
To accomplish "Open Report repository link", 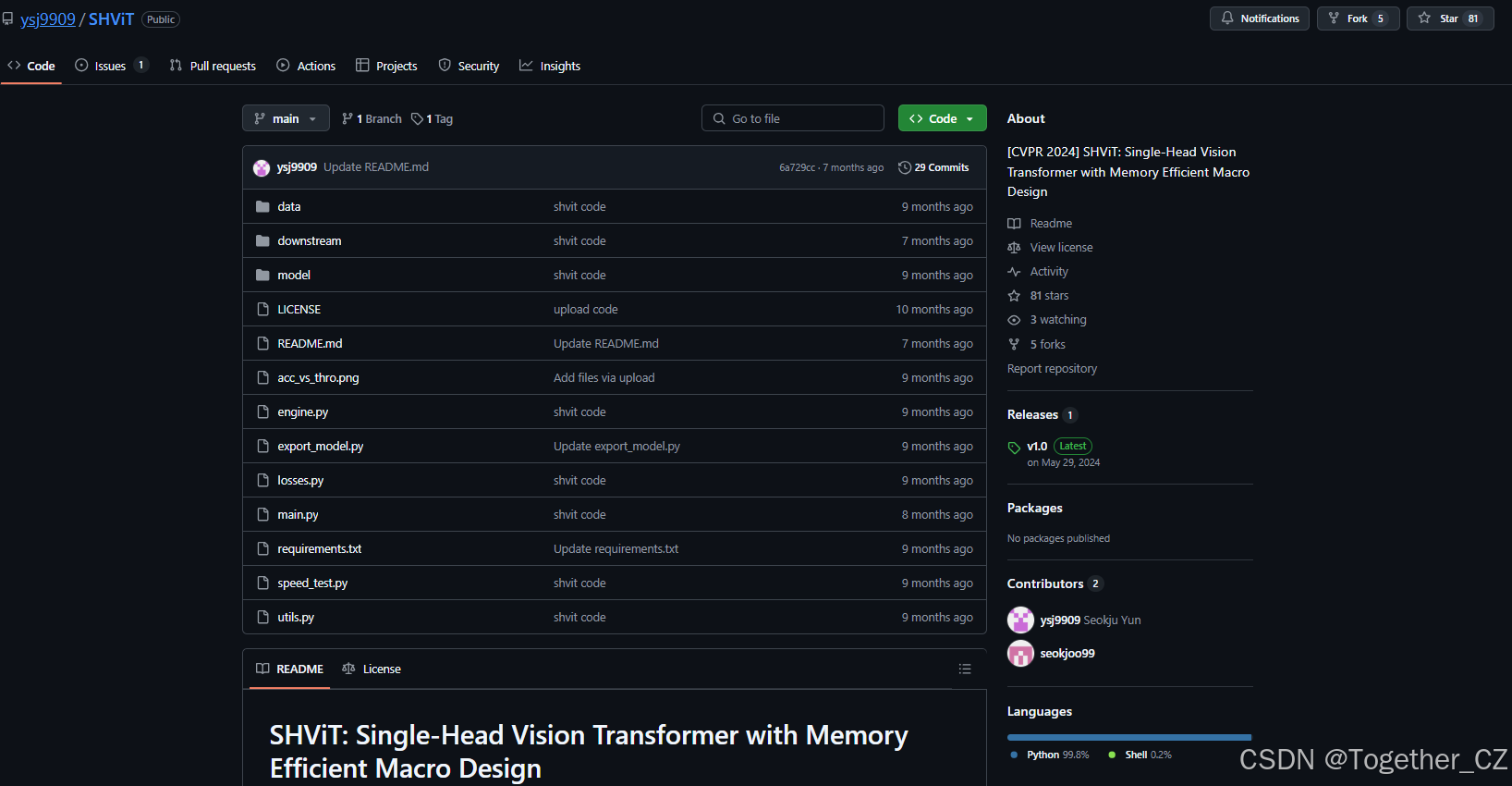I will pos(1052,368).
